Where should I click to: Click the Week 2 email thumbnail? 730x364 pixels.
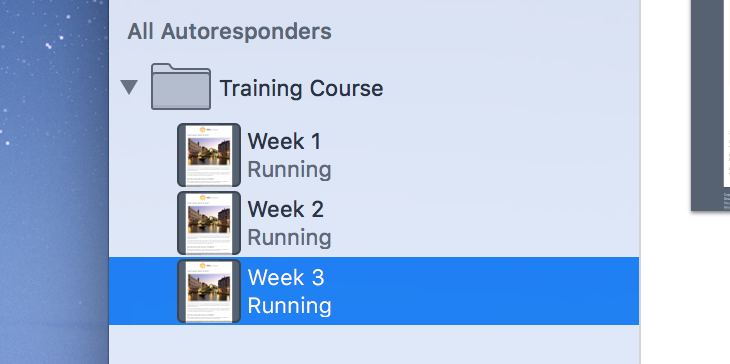209,223
